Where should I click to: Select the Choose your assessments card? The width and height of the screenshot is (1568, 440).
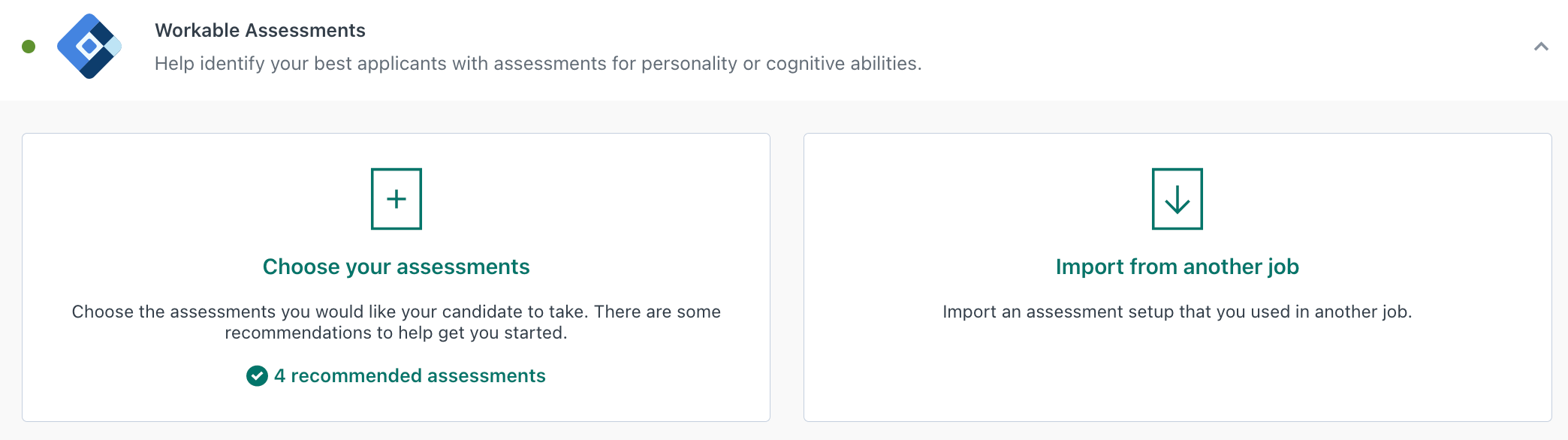396,276
